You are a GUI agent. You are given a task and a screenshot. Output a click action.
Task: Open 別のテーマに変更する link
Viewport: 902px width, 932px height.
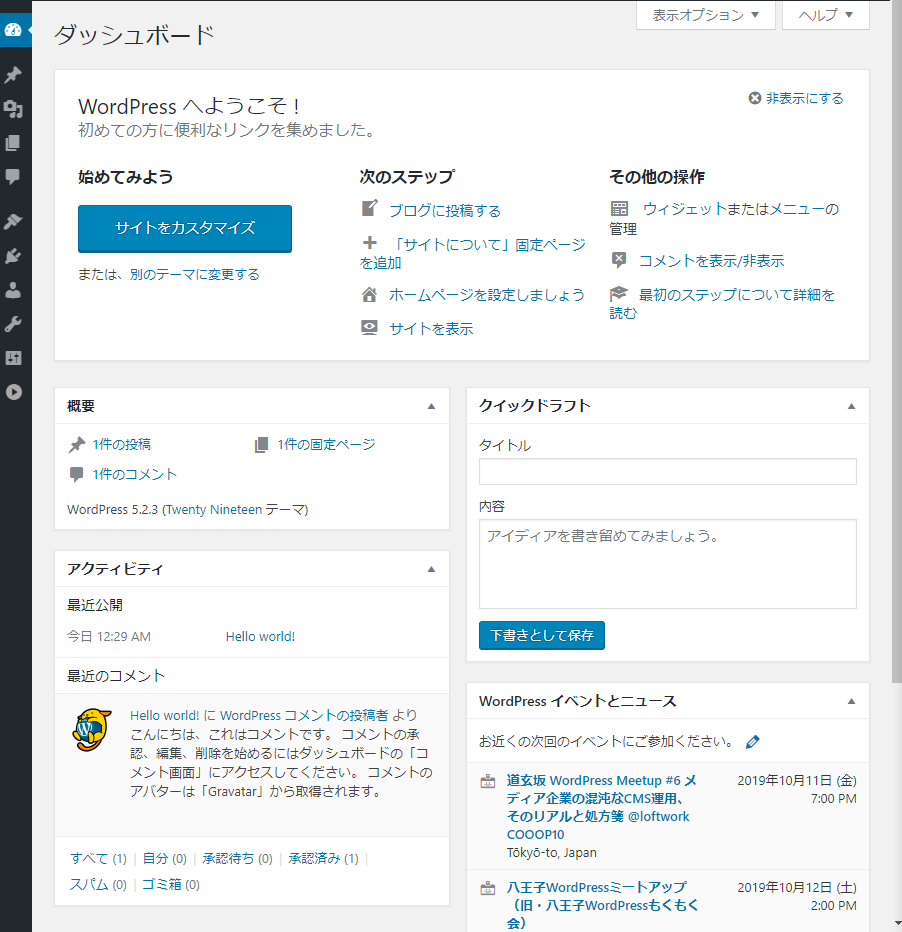pos(195,275)
